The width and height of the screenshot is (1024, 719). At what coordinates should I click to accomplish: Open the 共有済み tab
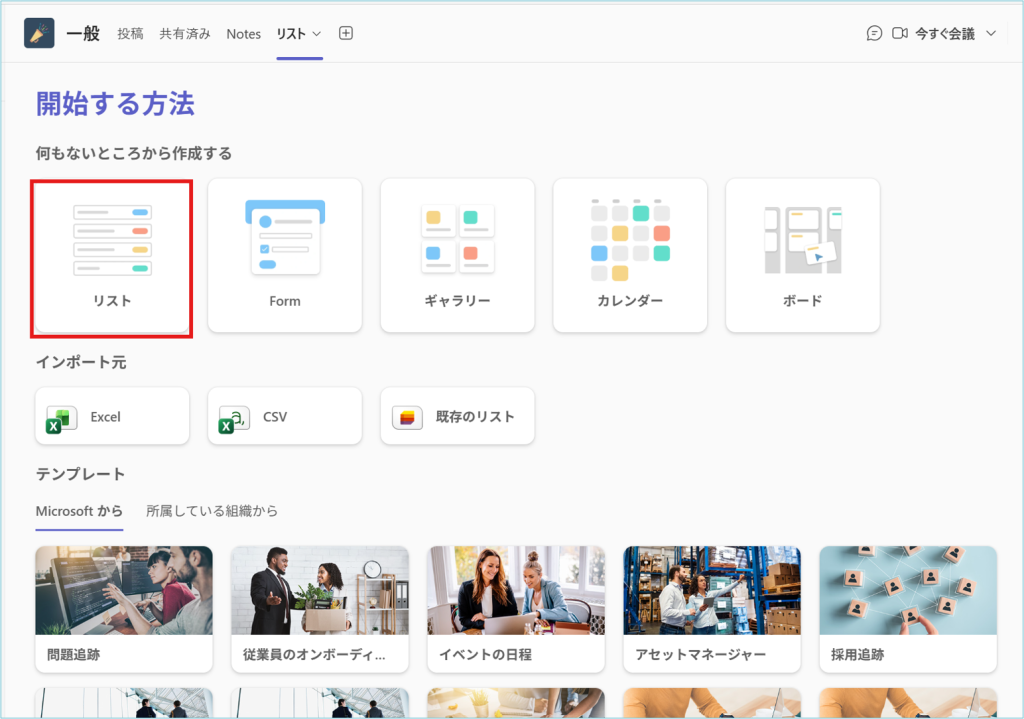click(185, 34)
